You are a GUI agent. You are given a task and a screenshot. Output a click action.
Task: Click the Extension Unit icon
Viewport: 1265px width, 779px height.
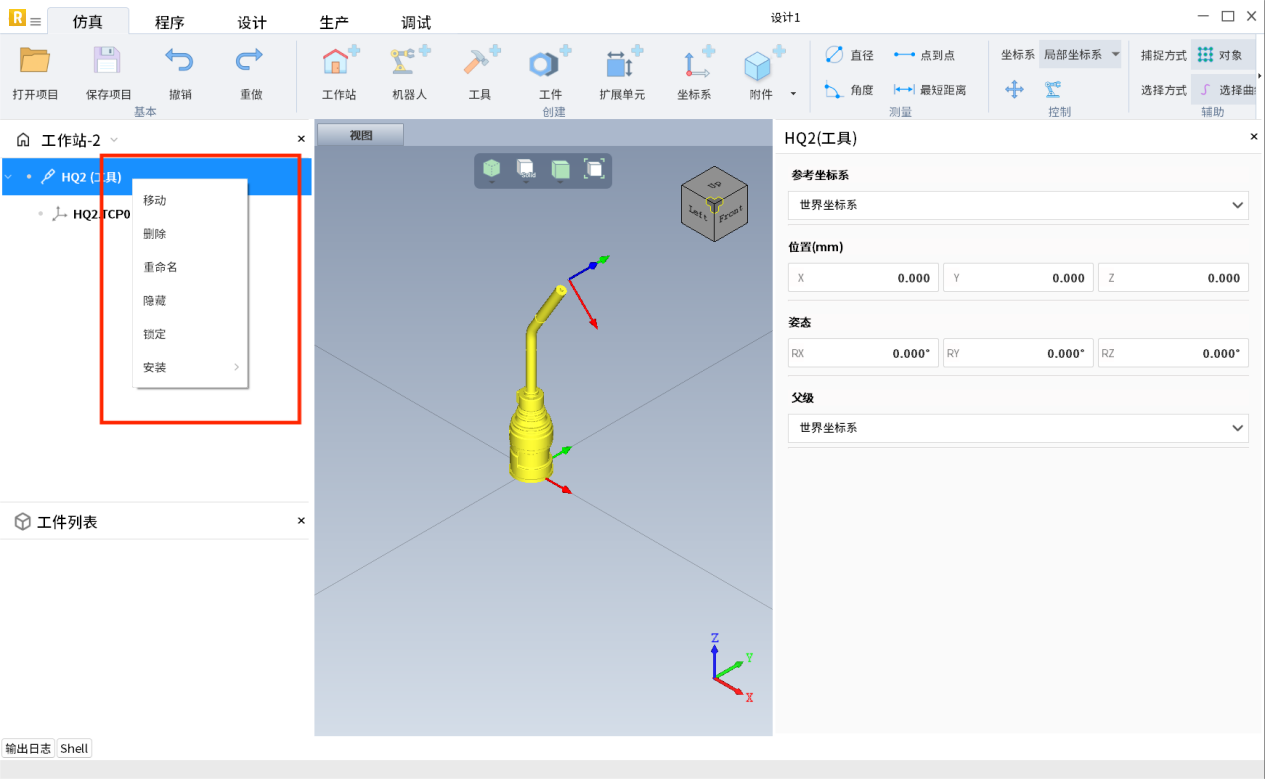[621, 64]
